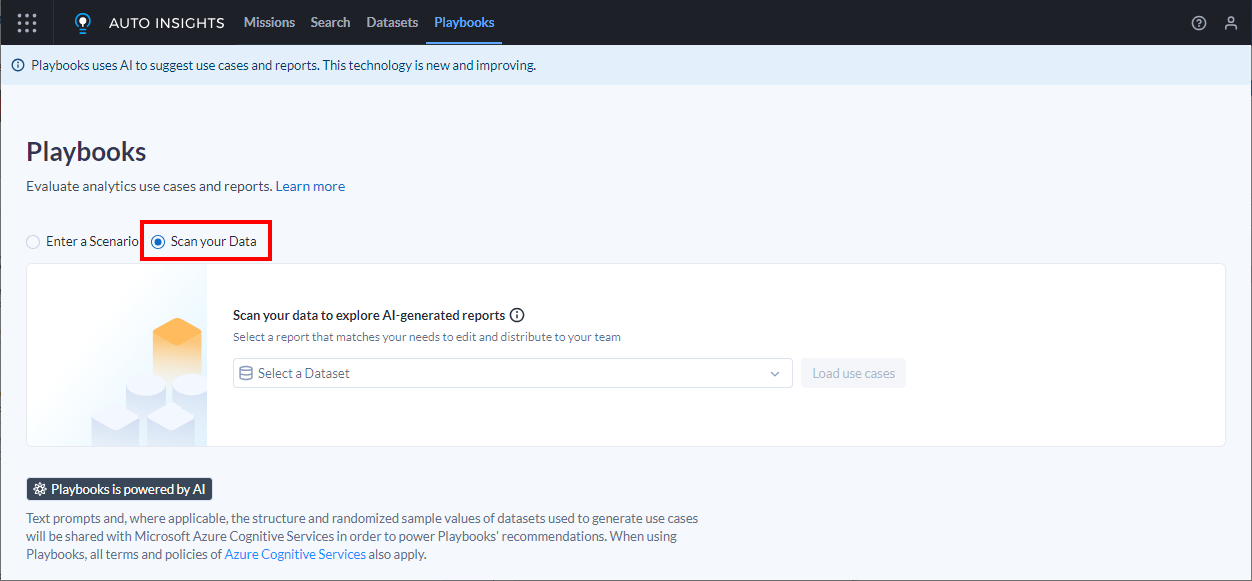Expand the Select a Dataset chevron
Viewport: 1252px width, 581px height.
point(775,374)
